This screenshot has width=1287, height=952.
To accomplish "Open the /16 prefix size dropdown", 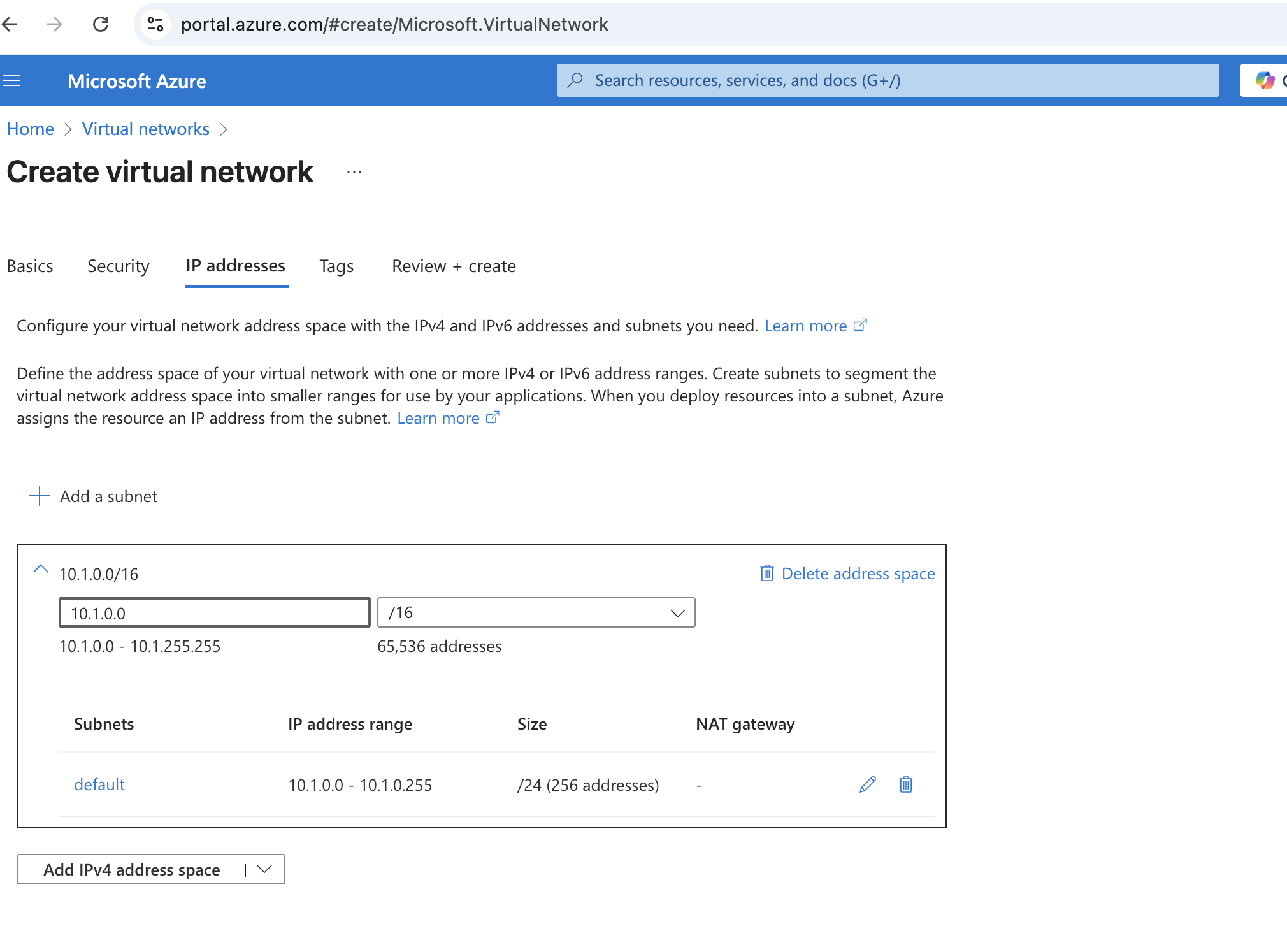I will [536, 612].
